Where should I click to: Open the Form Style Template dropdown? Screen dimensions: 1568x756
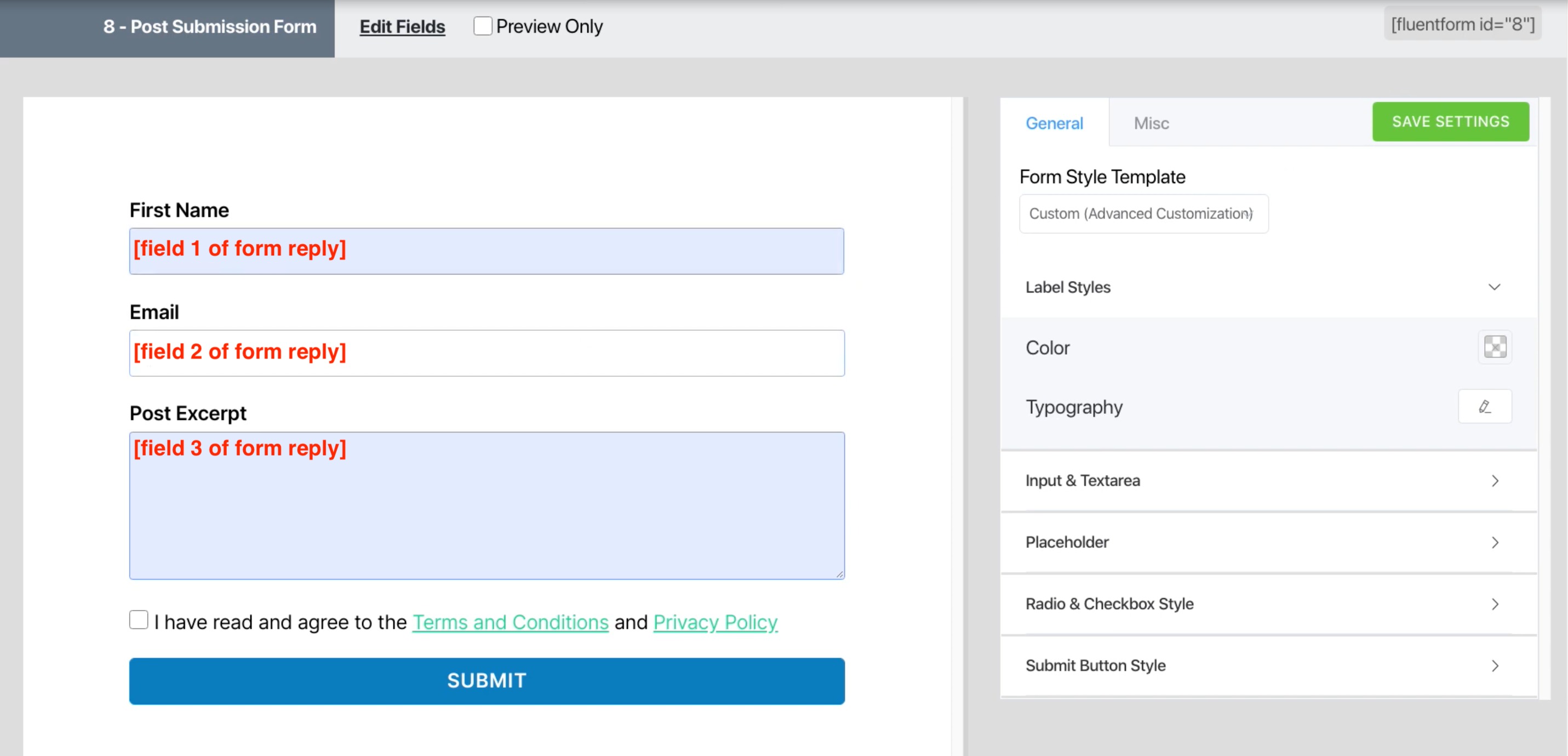click(1143, 214)
